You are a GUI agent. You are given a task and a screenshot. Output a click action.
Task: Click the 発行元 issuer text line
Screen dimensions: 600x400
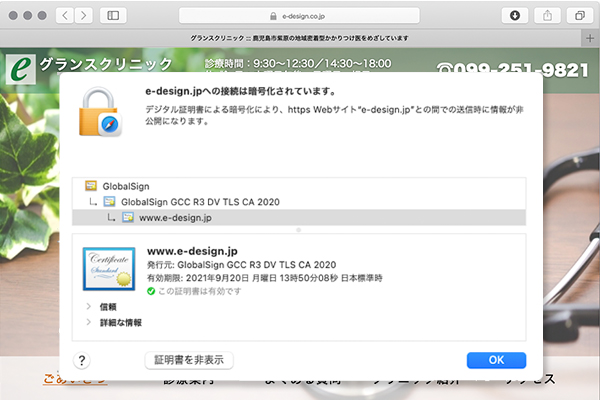coord(241,265)
